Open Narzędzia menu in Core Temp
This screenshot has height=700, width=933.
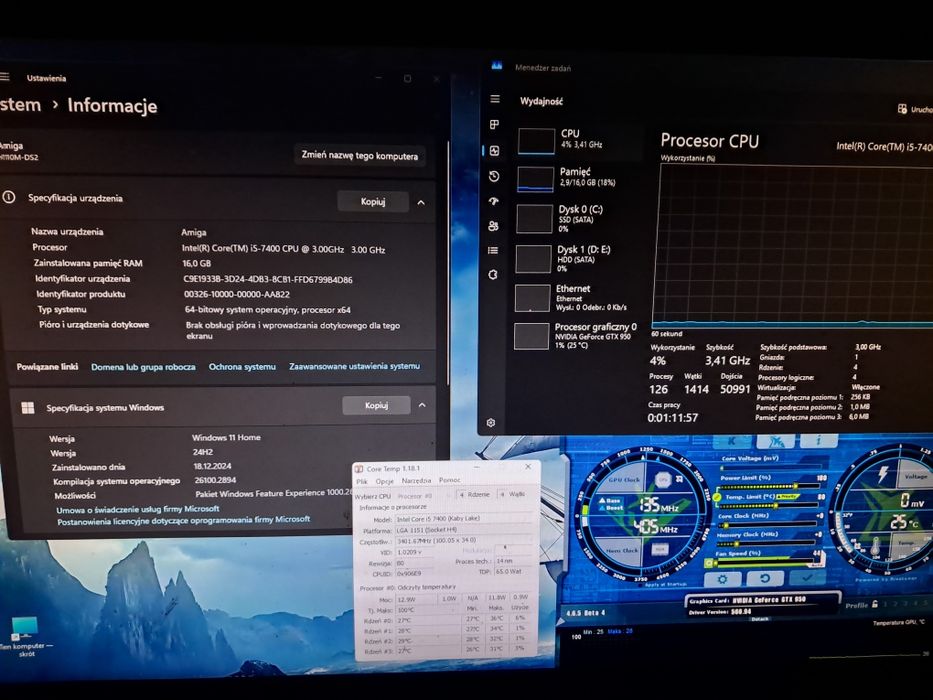point(417,480)
